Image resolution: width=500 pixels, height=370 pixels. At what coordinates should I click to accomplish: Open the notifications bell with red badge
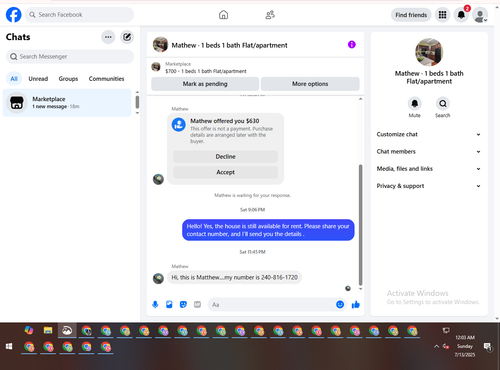pos(461,15)
